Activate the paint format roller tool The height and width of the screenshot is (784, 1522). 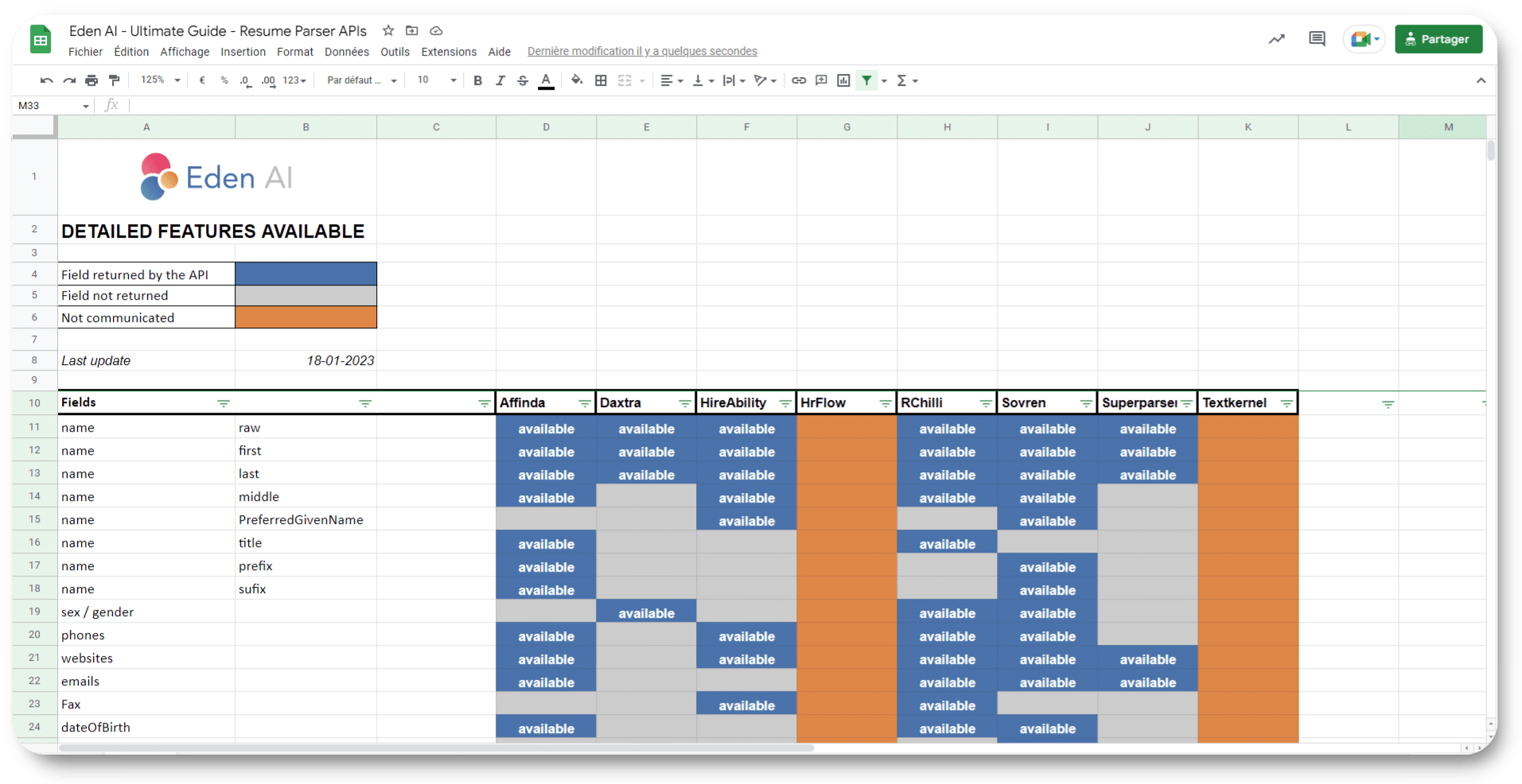(114, 80)
